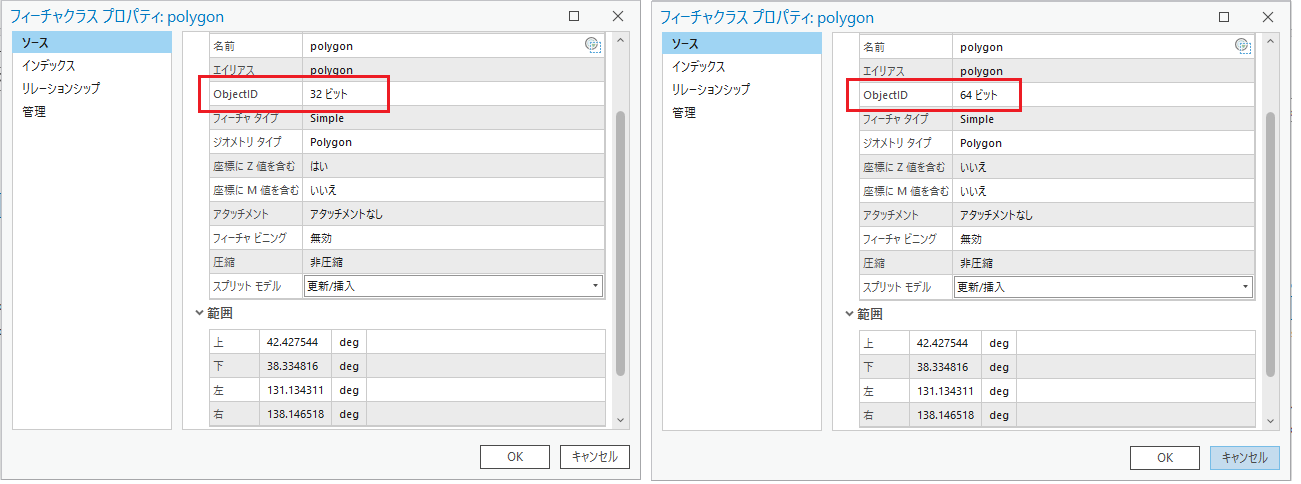Click アタッチメントなし value in left dialog
1301x484 pixels.
(346, 214)
